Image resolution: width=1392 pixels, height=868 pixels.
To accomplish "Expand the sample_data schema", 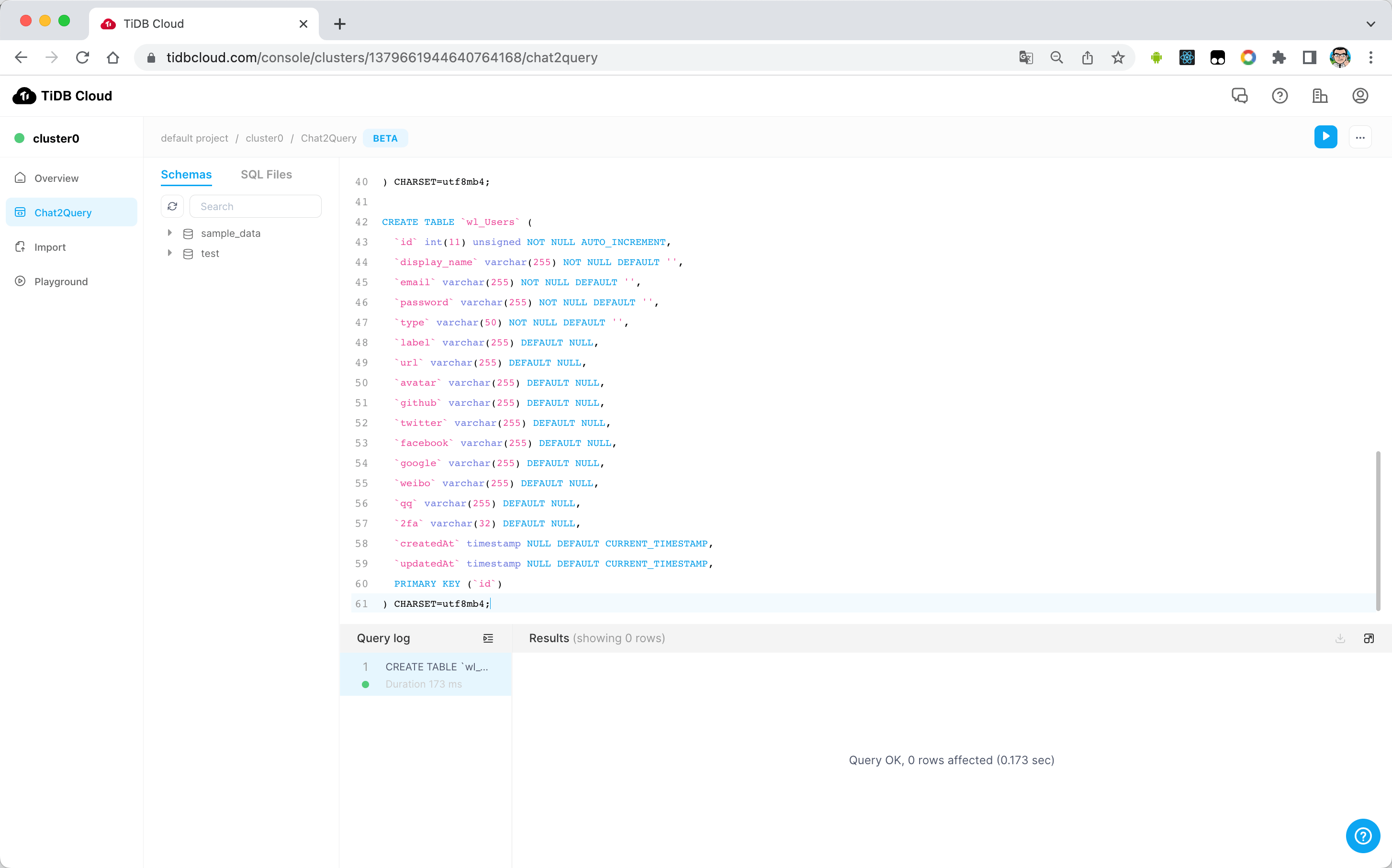I will click(x=170, y=233).
